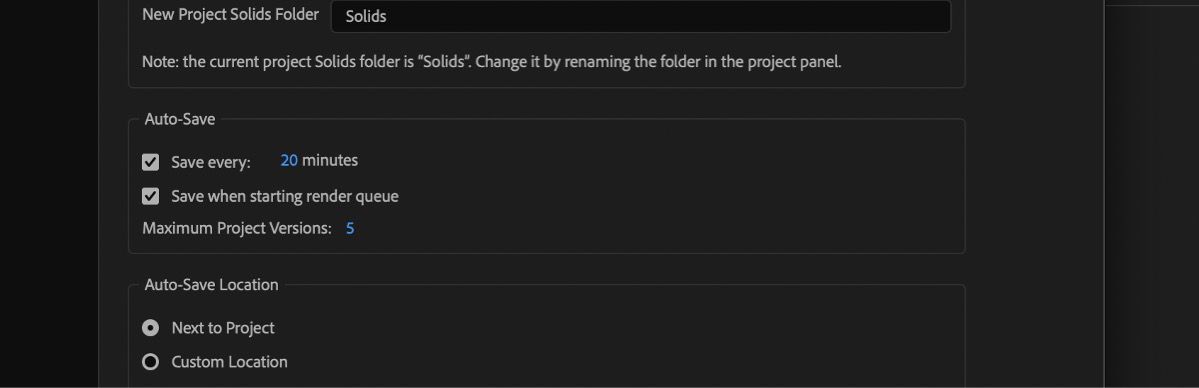Click the word Solids inside the folder field
Viewport: 1199px width, 388px height.
pyautogui.click(x=366, y=16)
